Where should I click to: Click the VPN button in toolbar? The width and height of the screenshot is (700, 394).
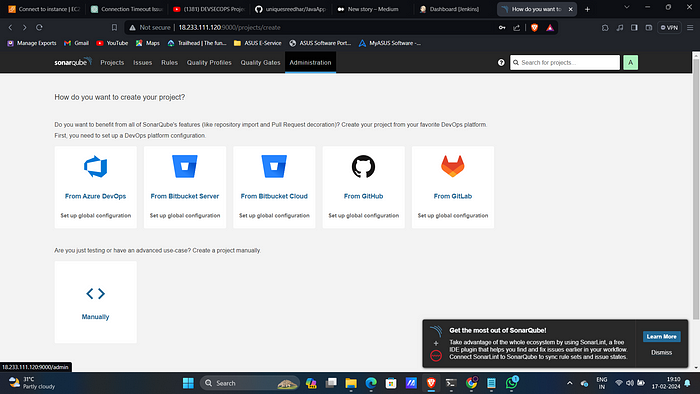coord(669,28)
